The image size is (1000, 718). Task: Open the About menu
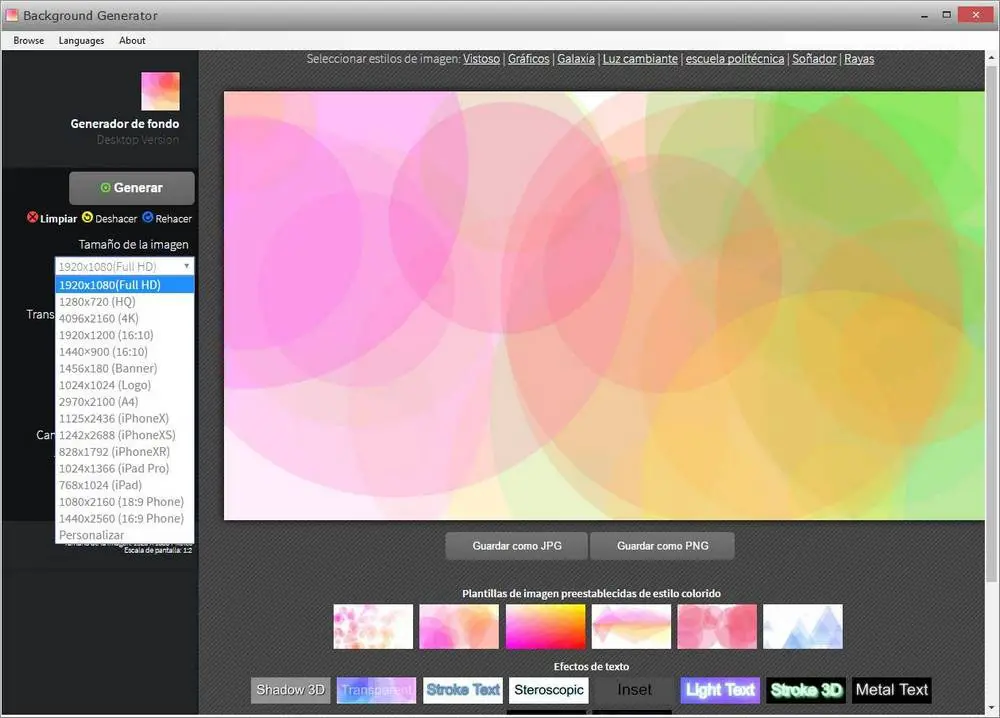[132, 40]
